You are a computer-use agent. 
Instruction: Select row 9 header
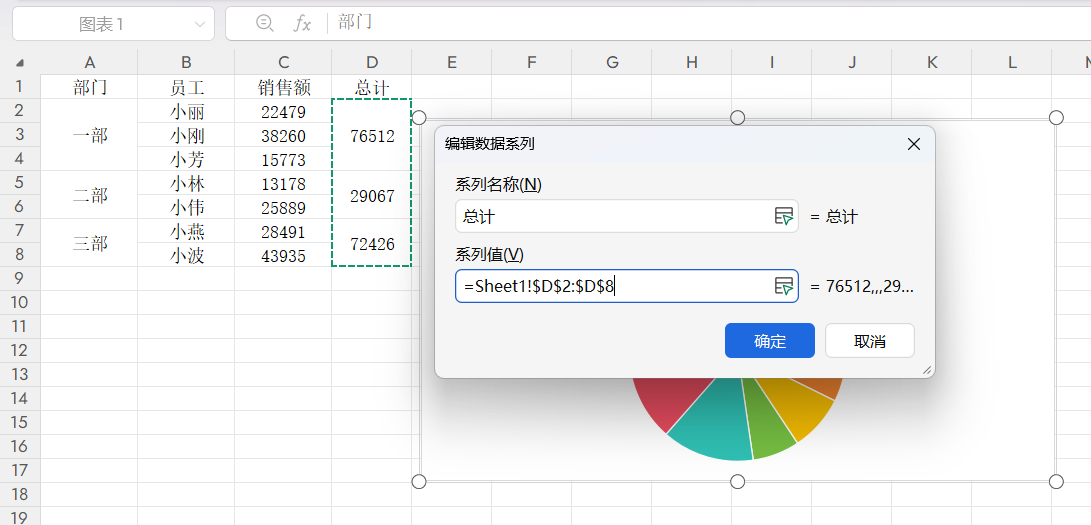[x=19, y=278]
